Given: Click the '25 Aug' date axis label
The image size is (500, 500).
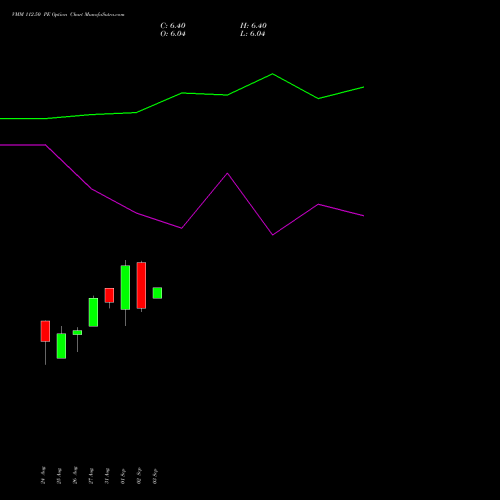Looking at the screenshot, I should tap(59, 476).
